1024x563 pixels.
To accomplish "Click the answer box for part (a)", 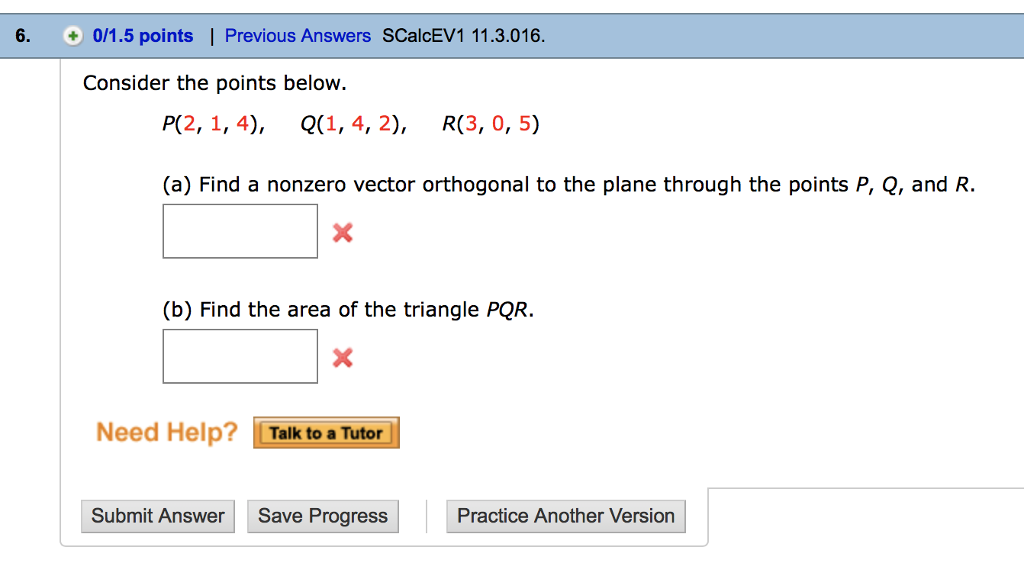I will click(240, 231).
